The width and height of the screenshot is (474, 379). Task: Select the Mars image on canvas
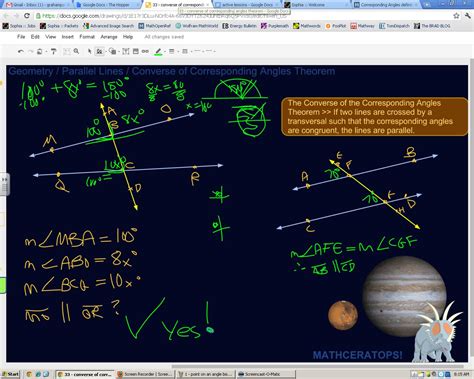tap(343, 315)
